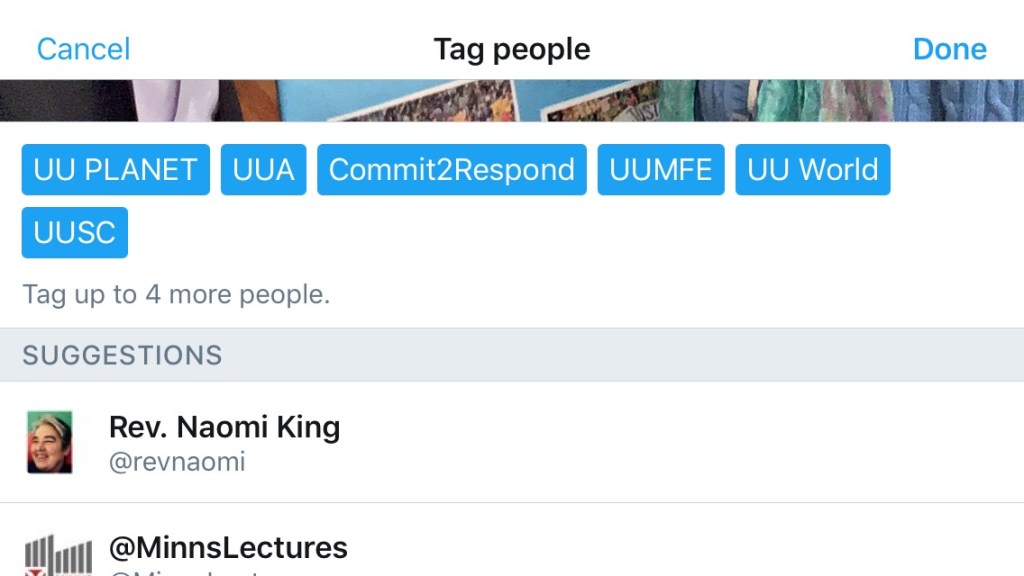Select the UUA tag chip

click(263, 170)
